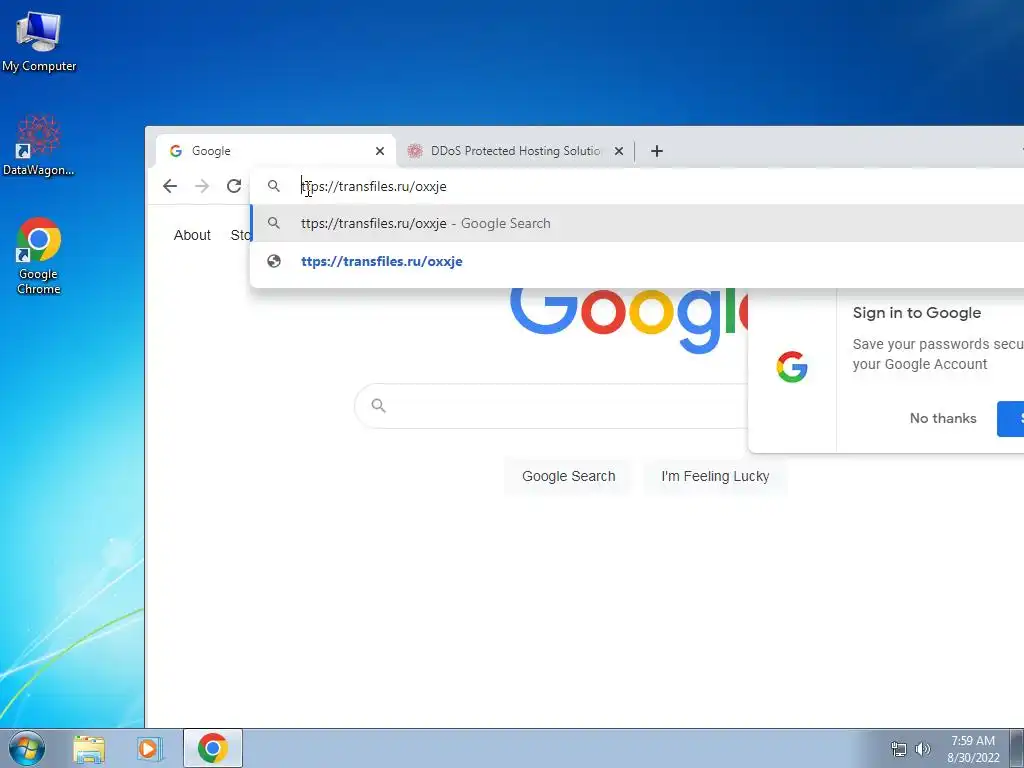Open the volume tray icon
This screenshot has height=768, width=1024.
coord(922,749)
